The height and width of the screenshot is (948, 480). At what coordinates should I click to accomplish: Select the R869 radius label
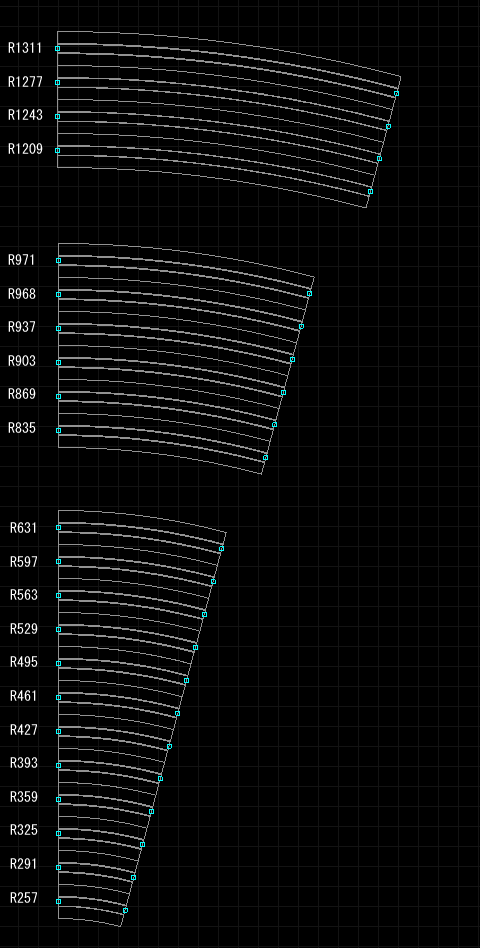(22, 395)
